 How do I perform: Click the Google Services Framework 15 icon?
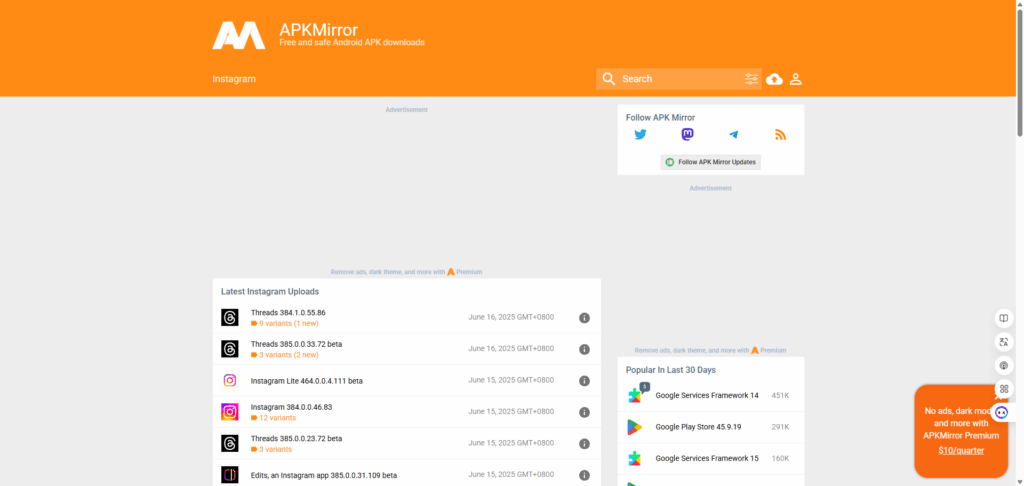635,458
